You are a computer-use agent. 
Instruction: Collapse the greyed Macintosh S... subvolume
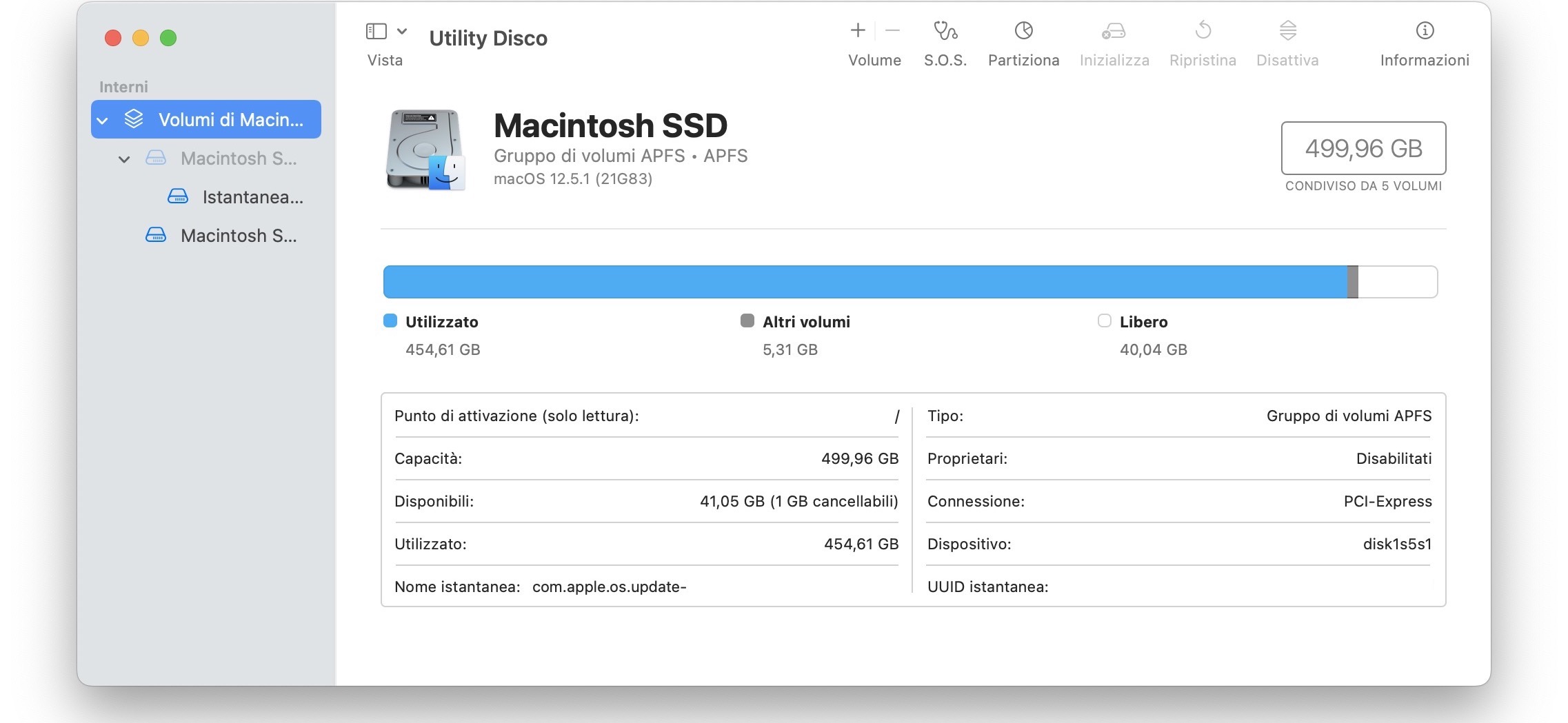tap(124, 159)
